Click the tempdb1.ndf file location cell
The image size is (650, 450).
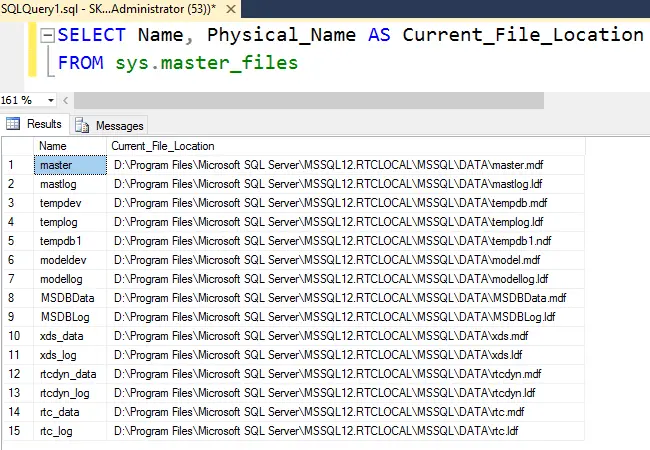tap(346, 241)
